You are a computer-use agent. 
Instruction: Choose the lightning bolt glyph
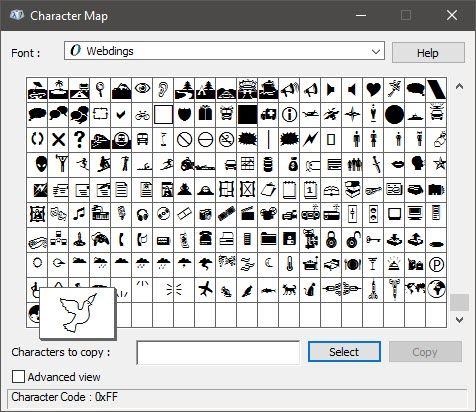point(310,139)
